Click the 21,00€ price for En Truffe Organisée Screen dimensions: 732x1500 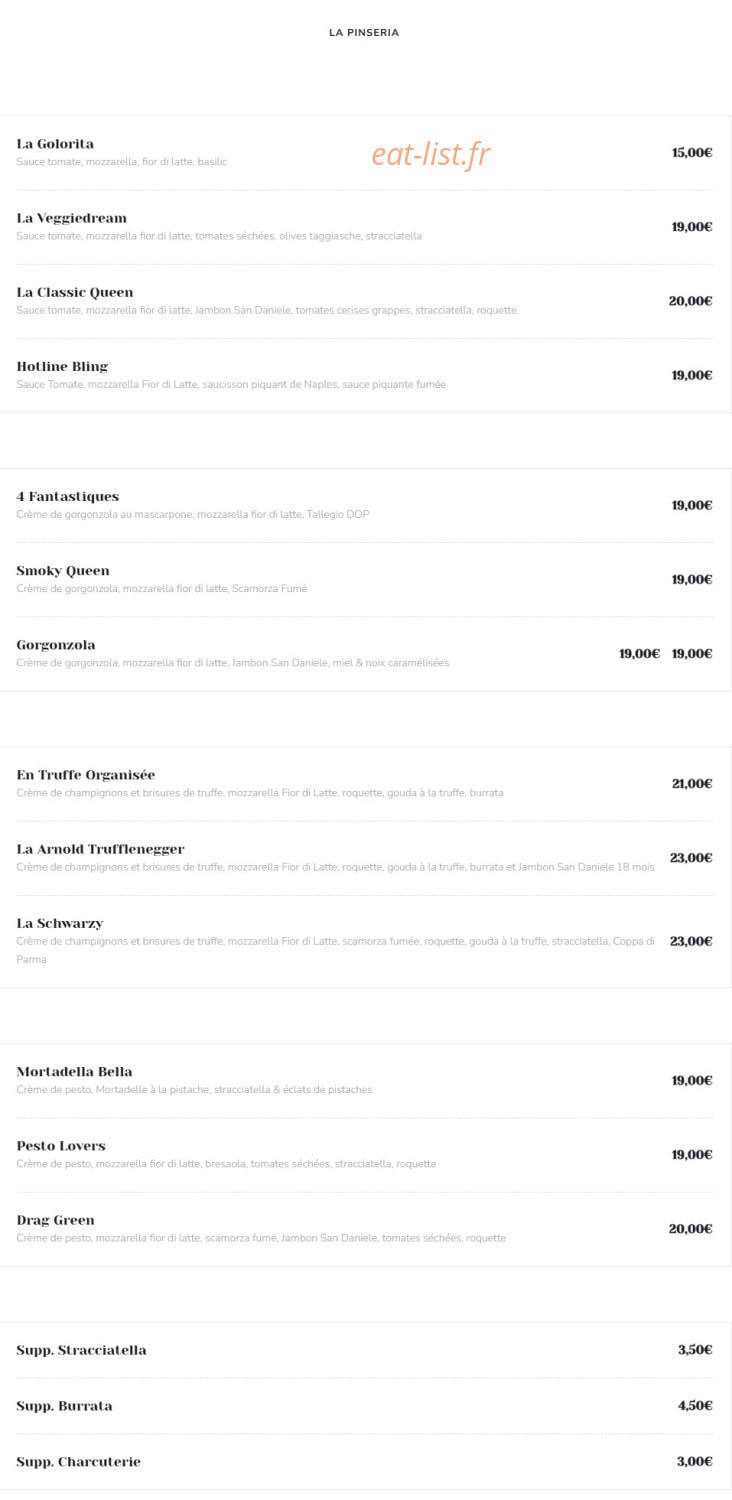tap(692, 783)
